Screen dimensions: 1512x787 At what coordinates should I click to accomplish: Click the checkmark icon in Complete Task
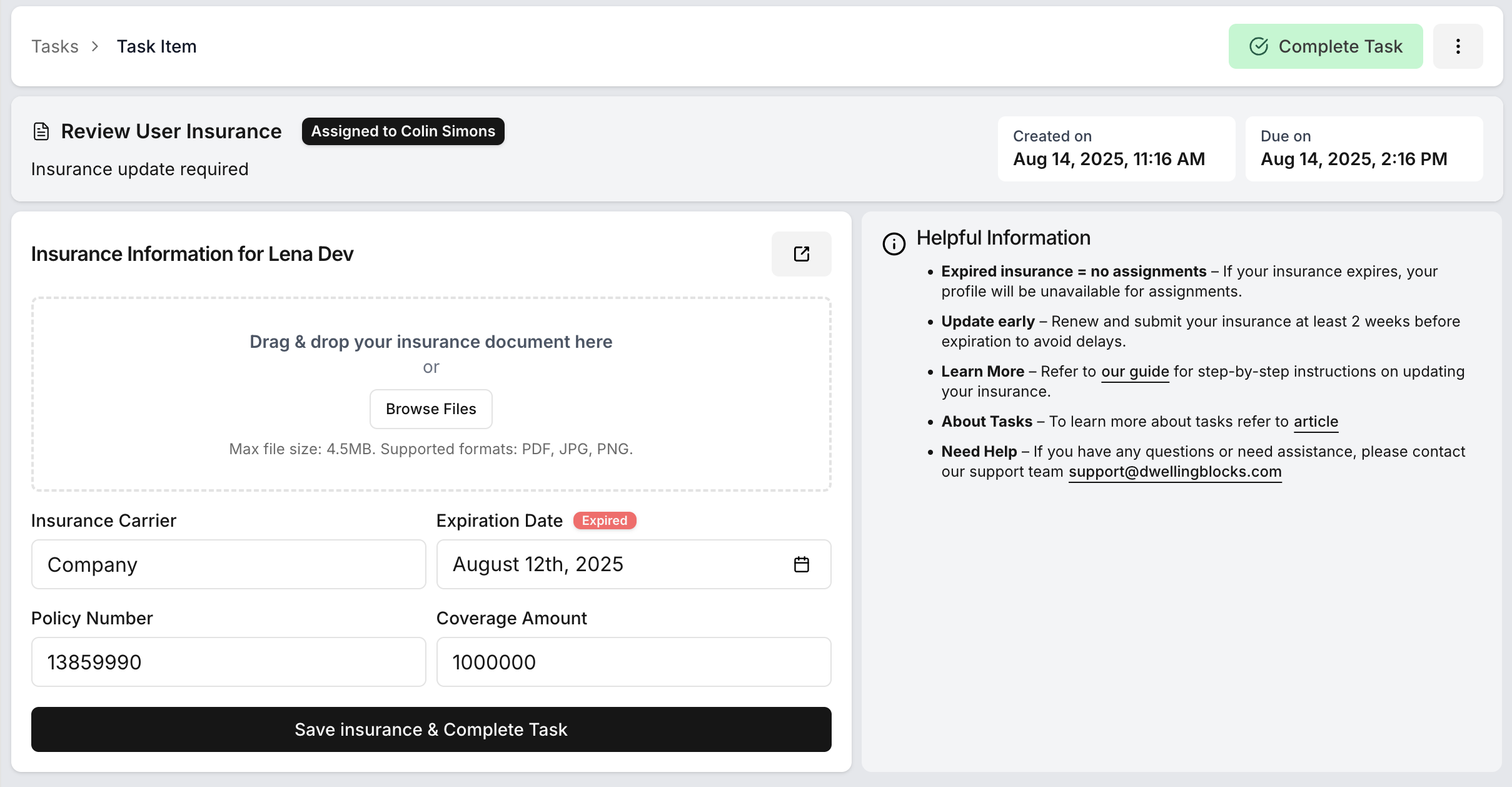[1258, 46]
